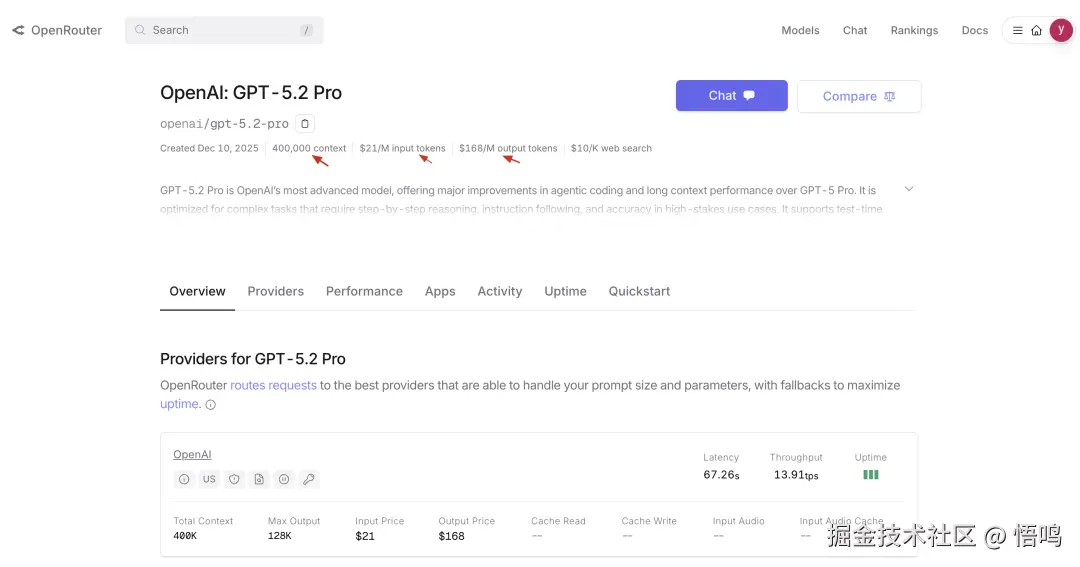Click the key icon under OpenAI
Image resolution: width=1080 pixels, height=567 pixels.
[309, 479]
